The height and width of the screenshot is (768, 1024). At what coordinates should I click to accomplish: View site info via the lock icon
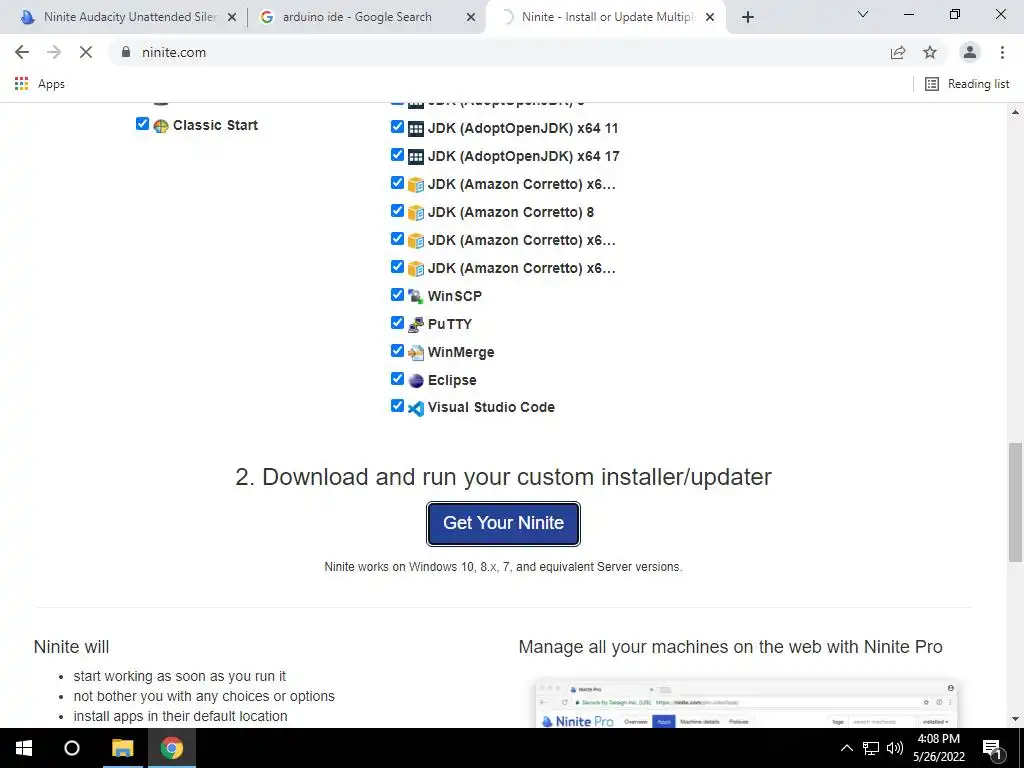126,52
